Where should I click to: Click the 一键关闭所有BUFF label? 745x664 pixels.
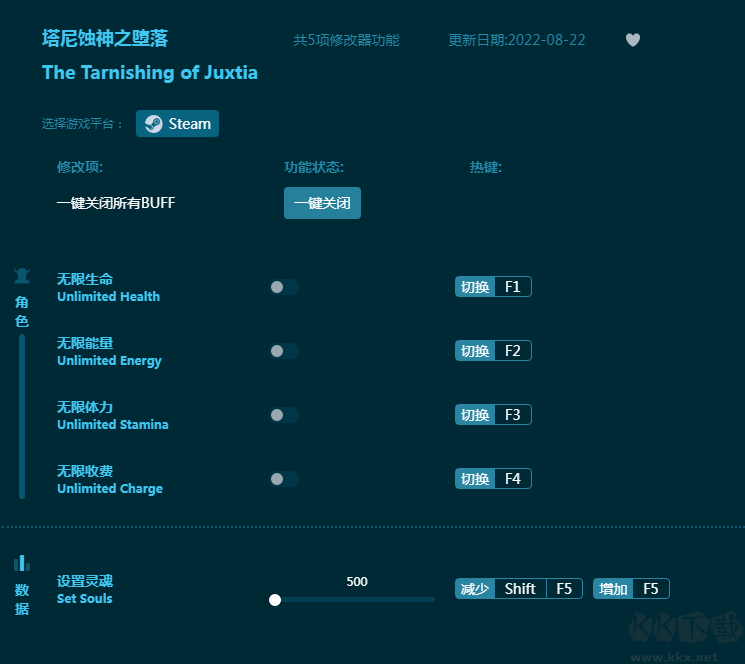(116, 203)
